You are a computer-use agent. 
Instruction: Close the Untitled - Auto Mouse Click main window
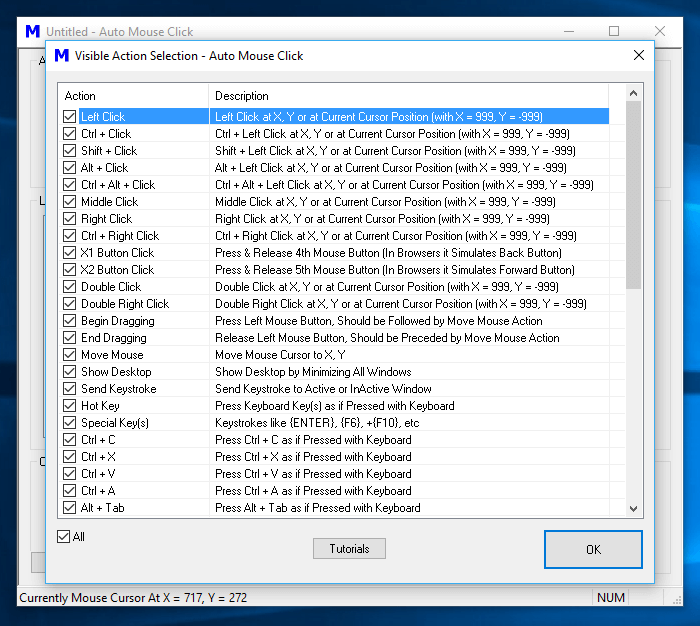660,31
